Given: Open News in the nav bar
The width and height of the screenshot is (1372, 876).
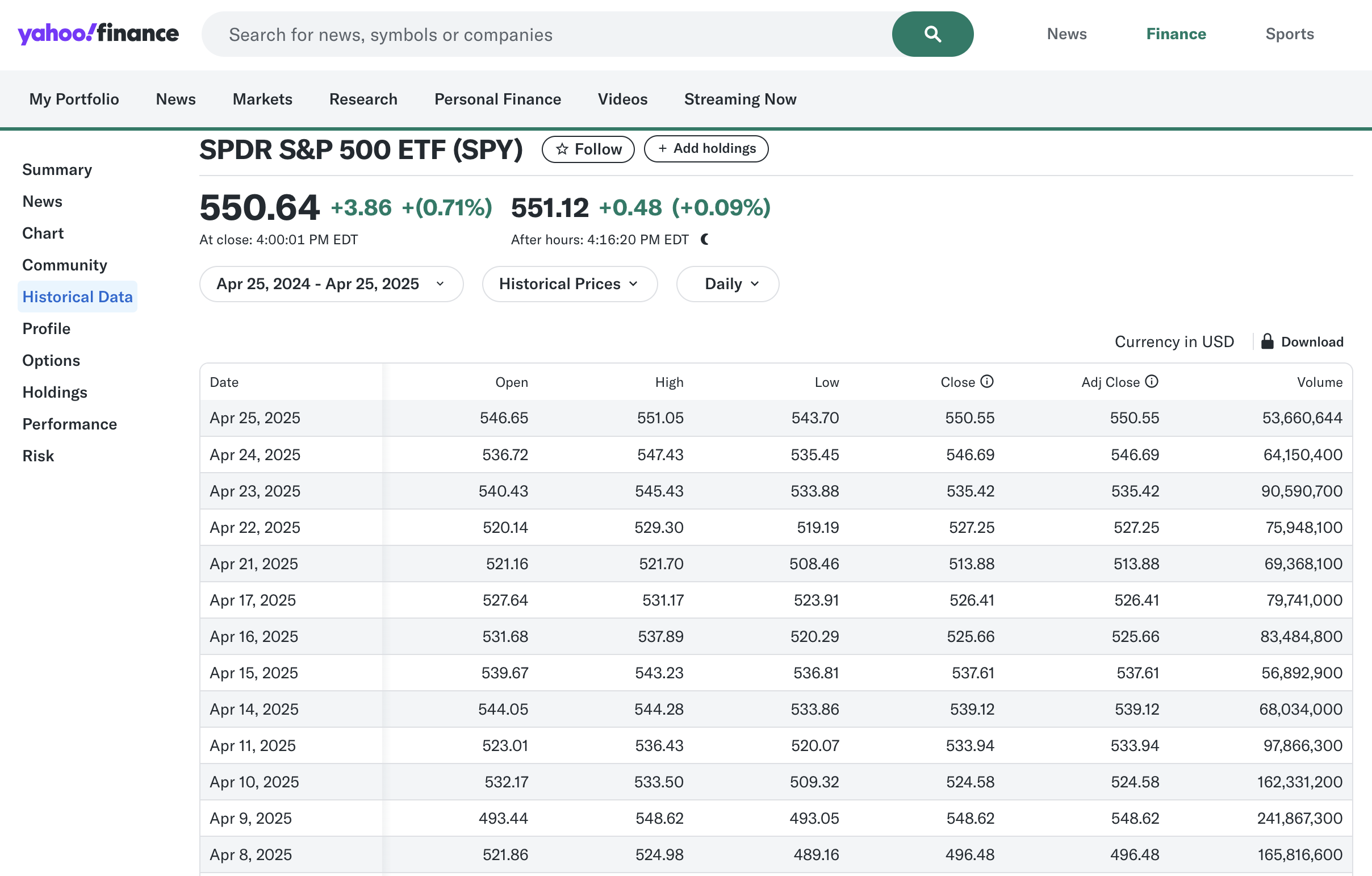Looking at the screenshot, I should click(175, 99).
